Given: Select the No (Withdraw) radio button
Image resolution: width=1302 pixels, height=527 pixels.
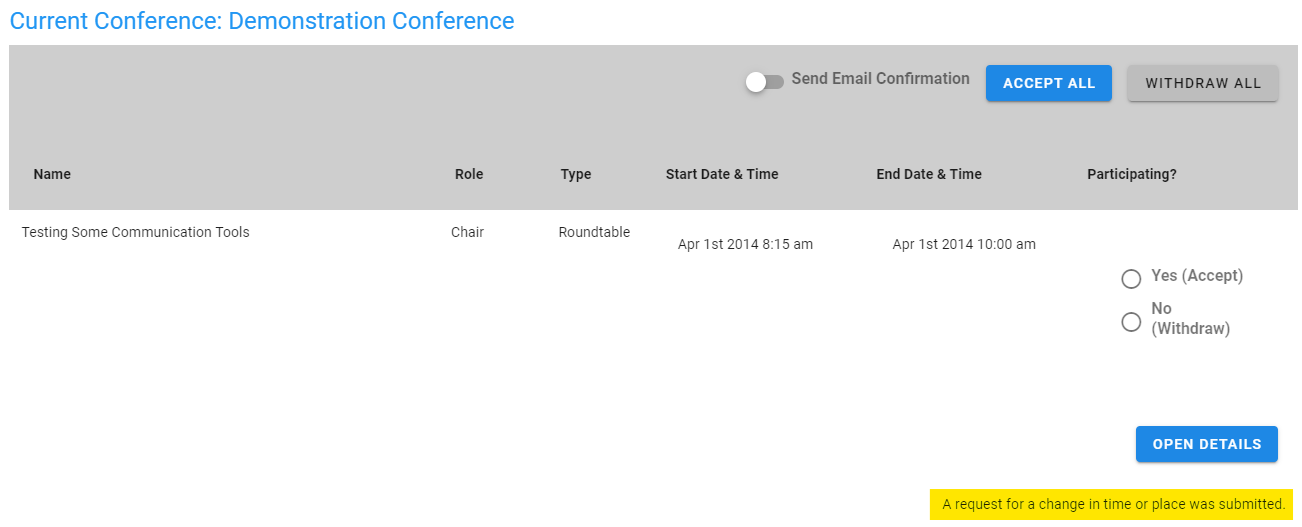Looking at the screenshot, I should tap(1131, 322).
